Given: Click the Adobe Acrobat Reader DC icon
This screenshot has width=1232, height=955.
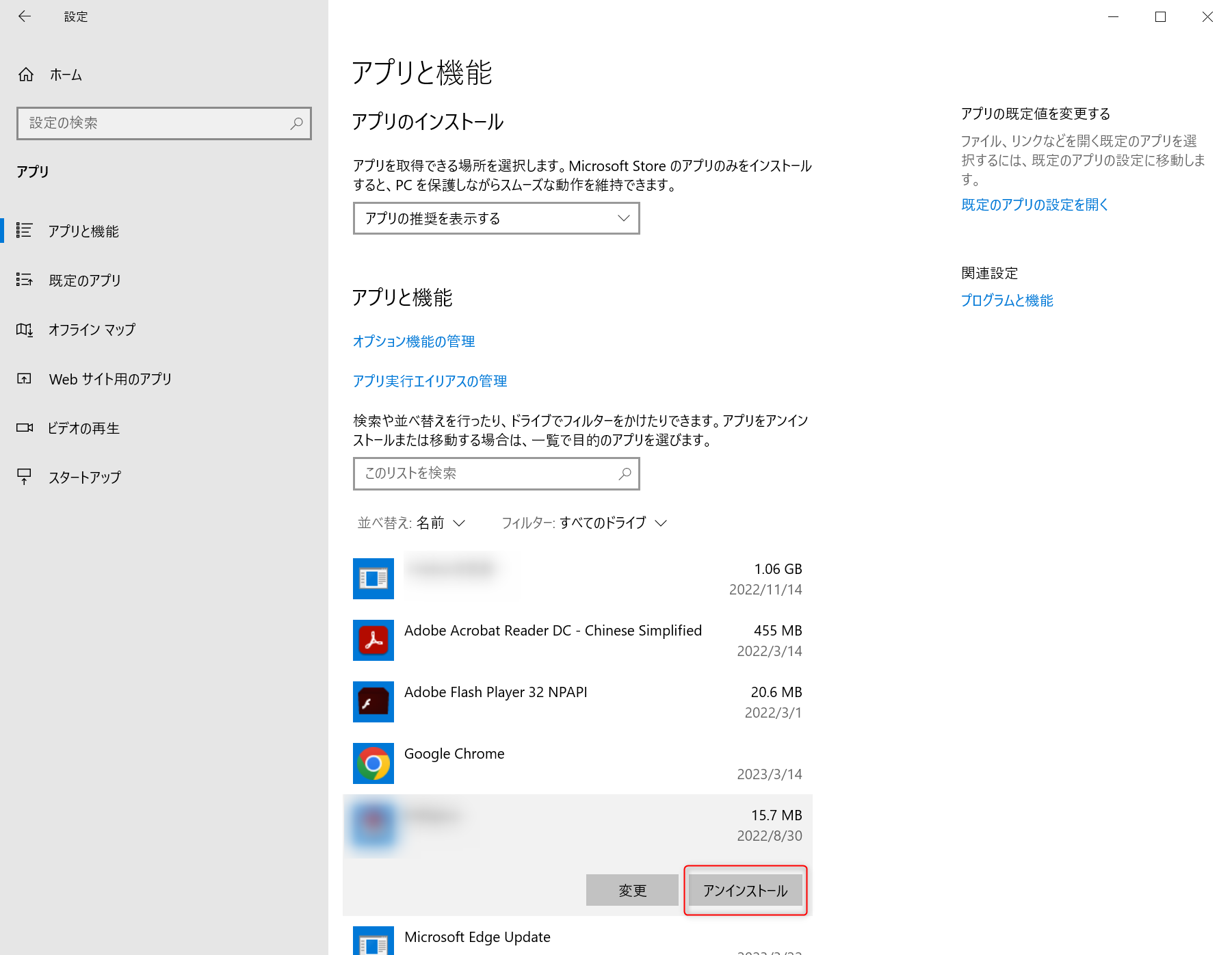Looking at the screenshot, I should coord(373,640).
